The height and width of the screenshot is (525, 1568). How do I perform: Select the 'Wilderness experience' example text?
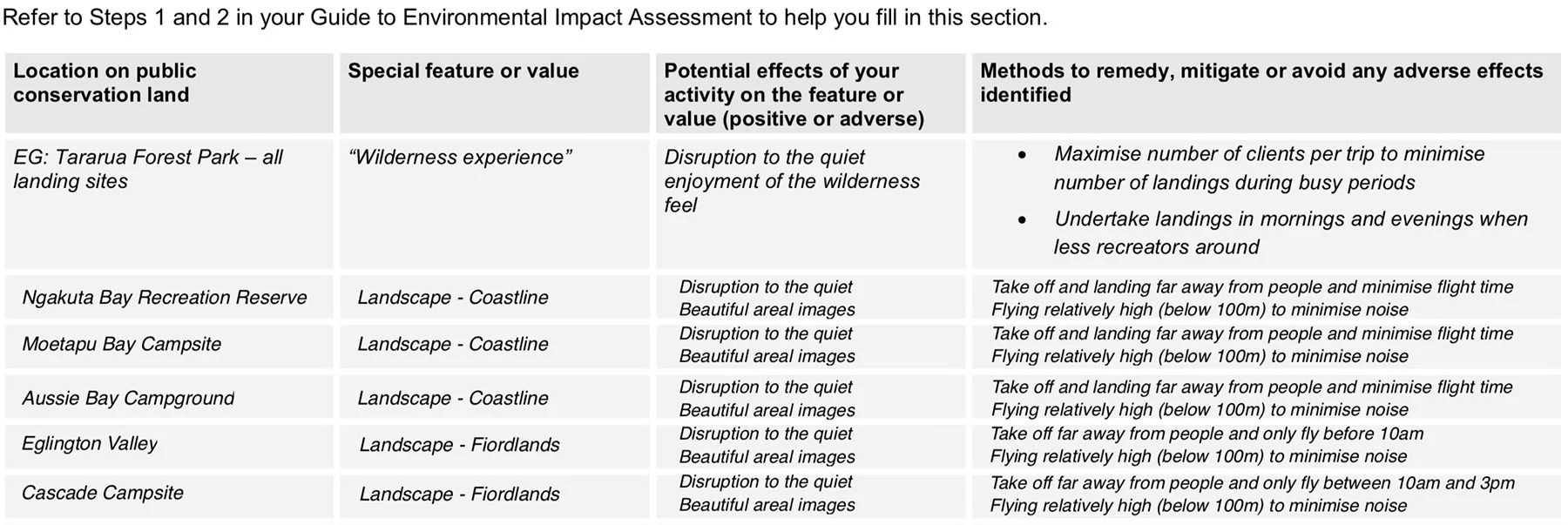pos(460,158)
